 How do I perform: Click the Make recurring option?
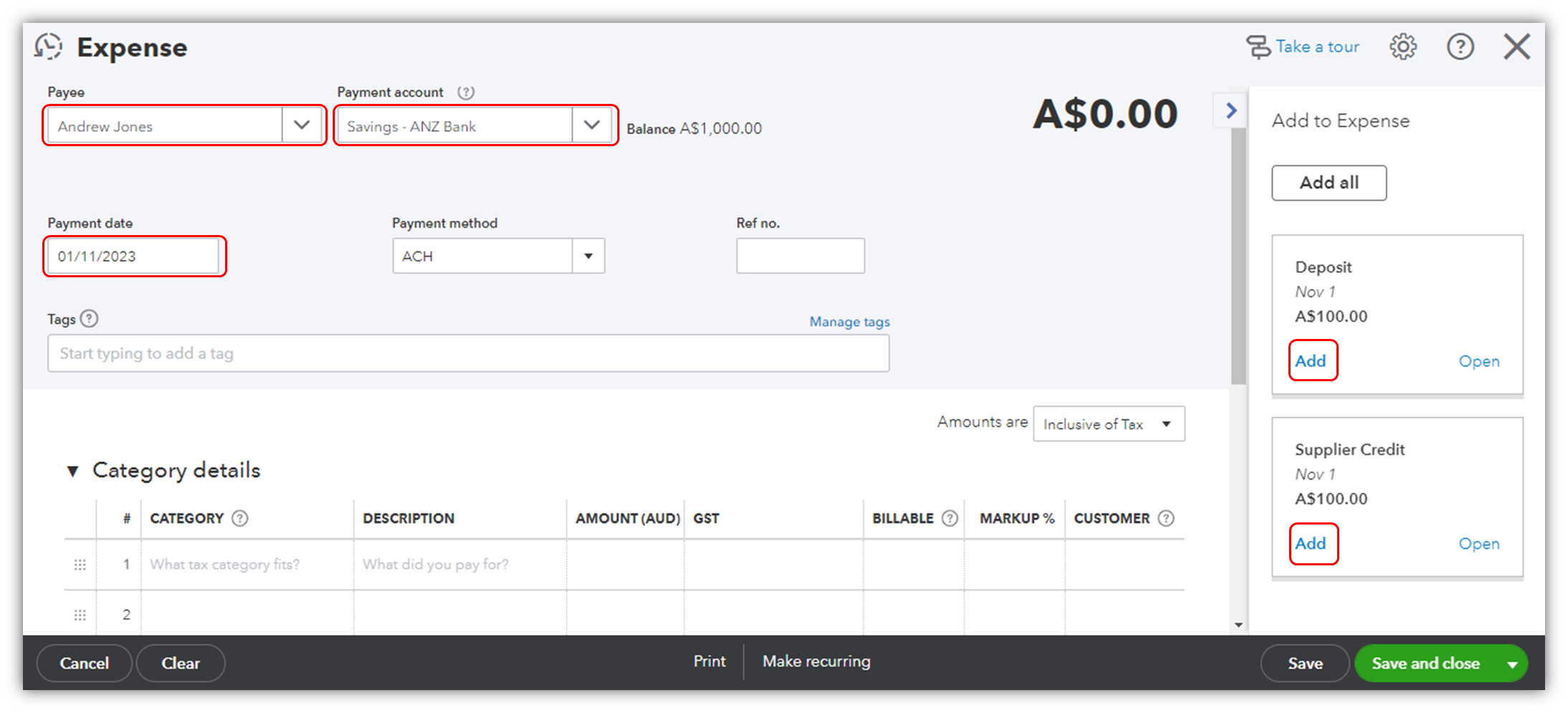[817, 661]
